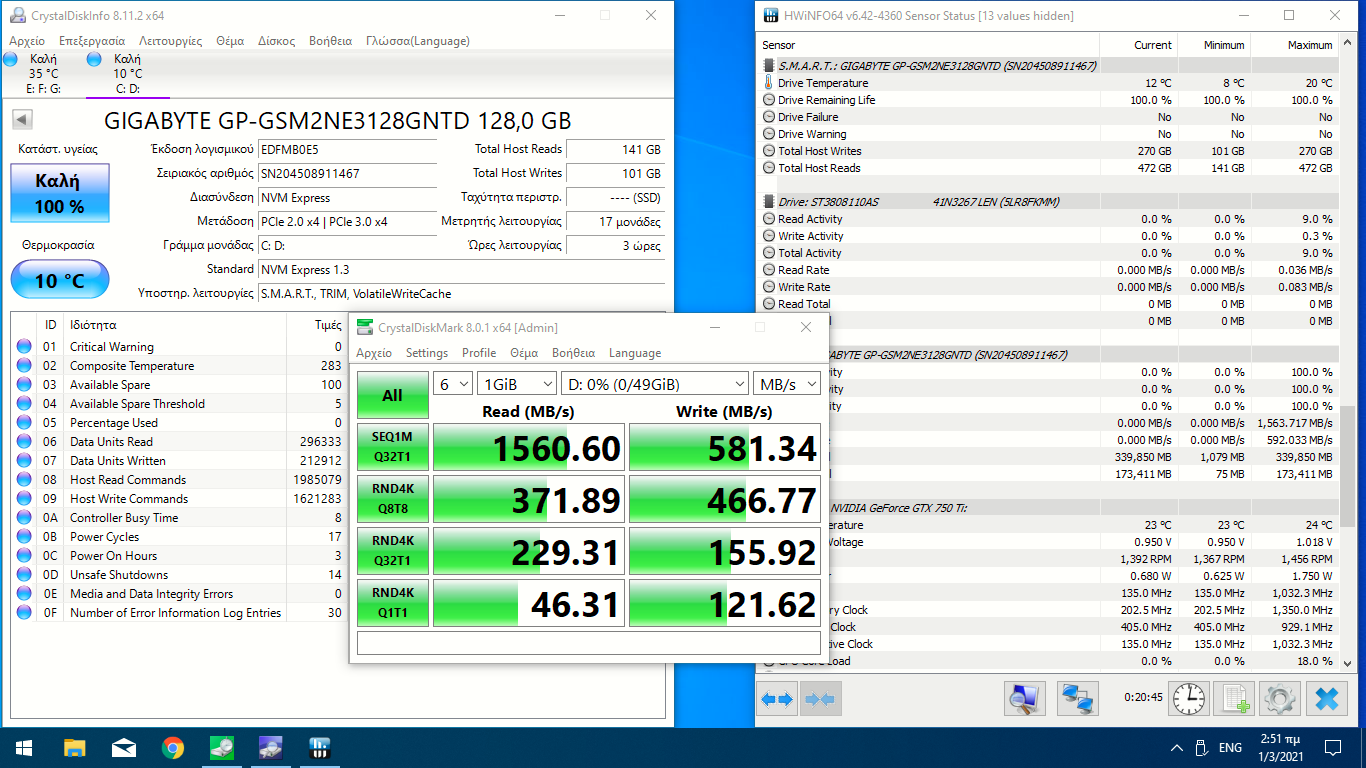Open the Action Center notifications icon
The height and width of the screenshot is (768, 1366).
(1332, 747)
